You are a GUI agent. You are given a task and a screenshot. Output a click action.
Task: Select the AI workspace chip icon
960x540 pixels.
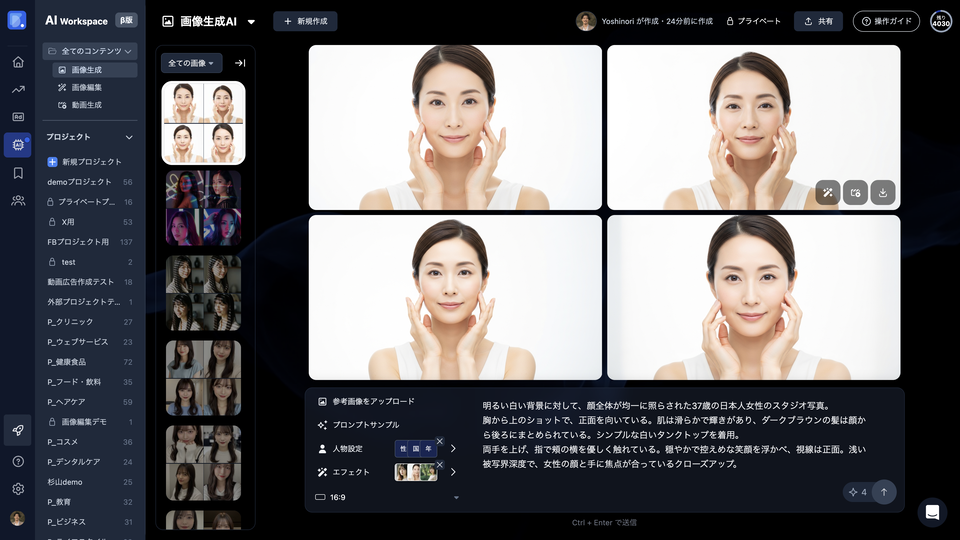click(18, 145)
